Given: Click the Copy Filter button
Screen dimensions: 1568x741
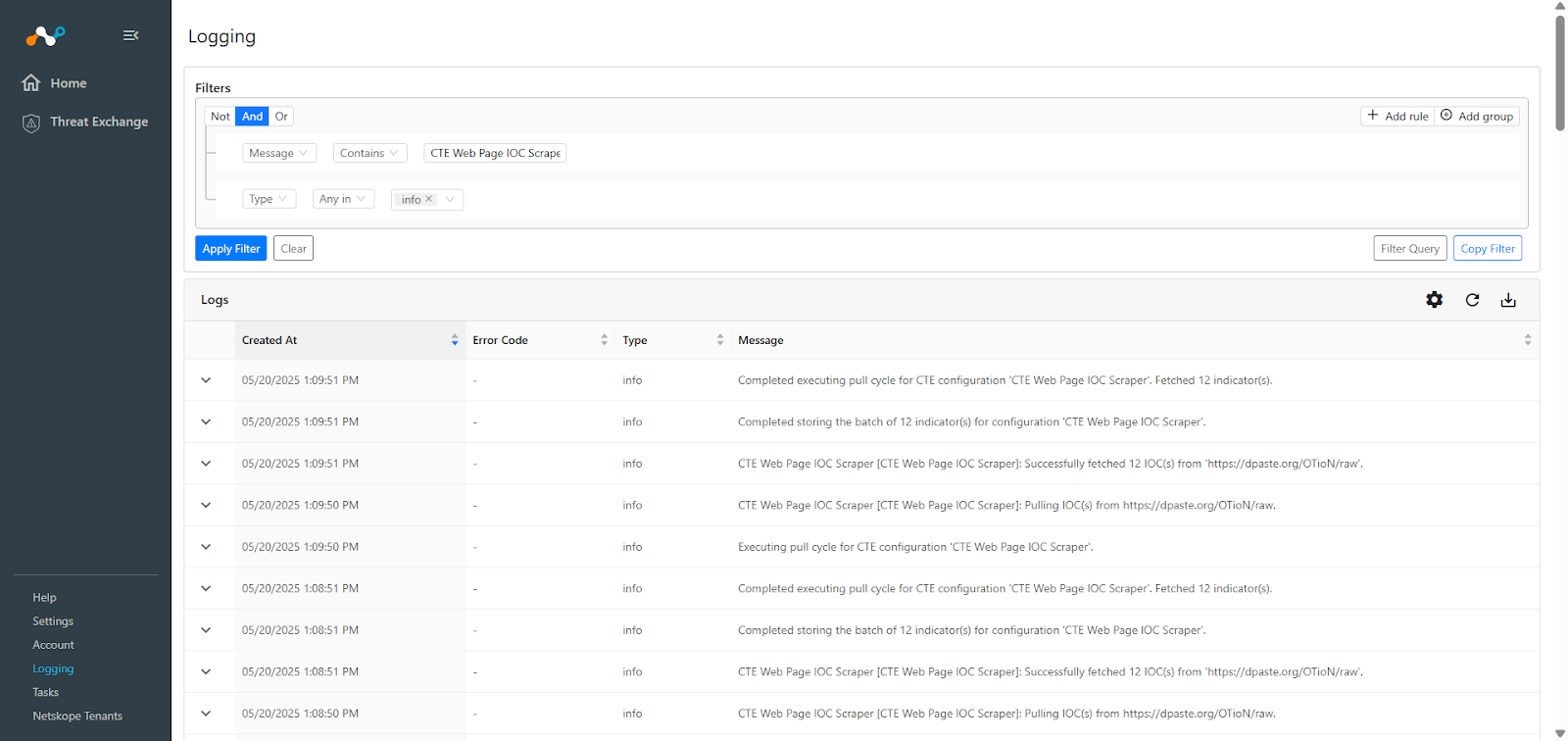Looking at the screenshot, I should [1487, 249].
